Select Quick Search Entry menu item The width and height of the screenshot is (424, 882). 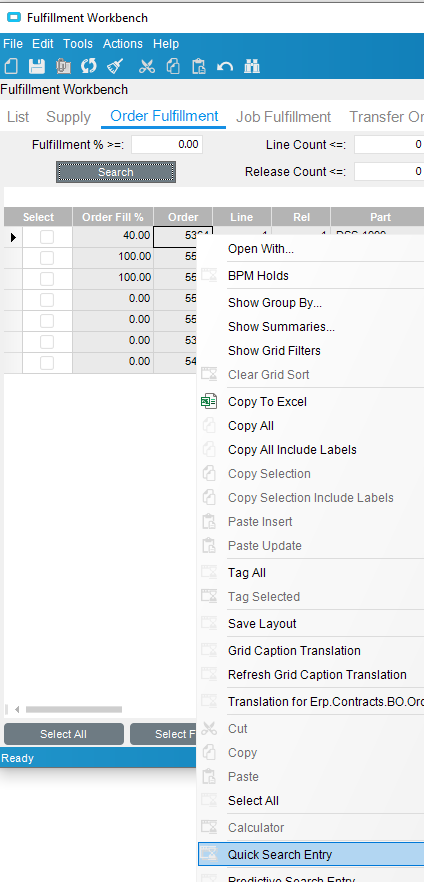pyautogui.click(x=279, y=854)
